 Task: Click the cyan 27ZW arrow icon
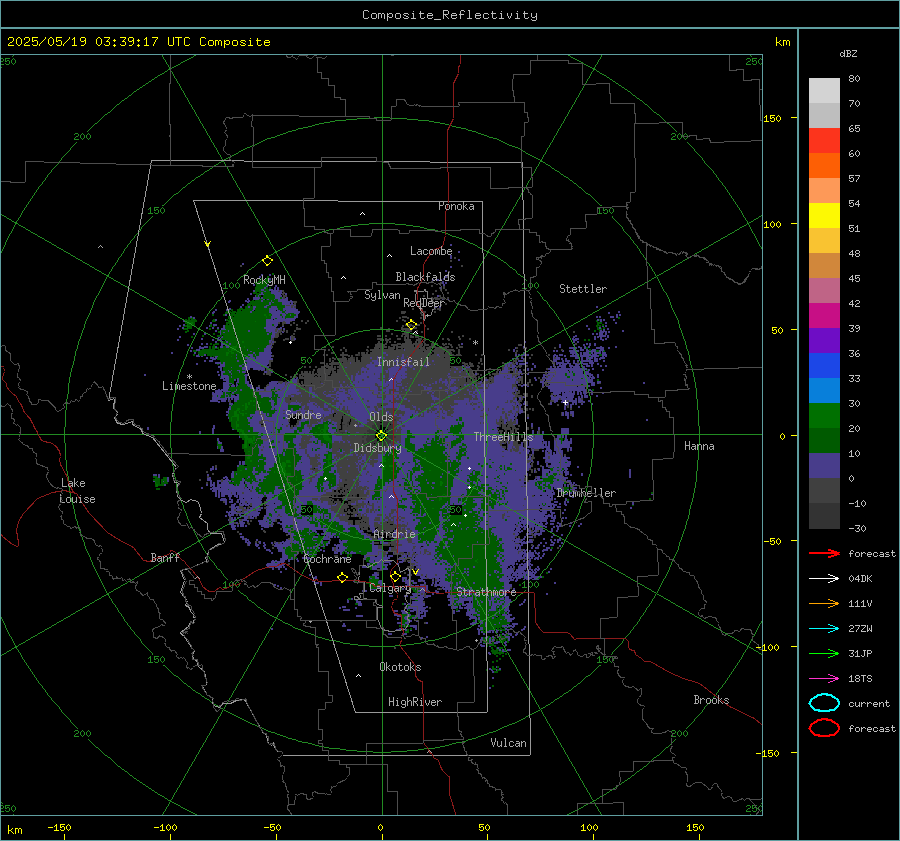point(824,629)
